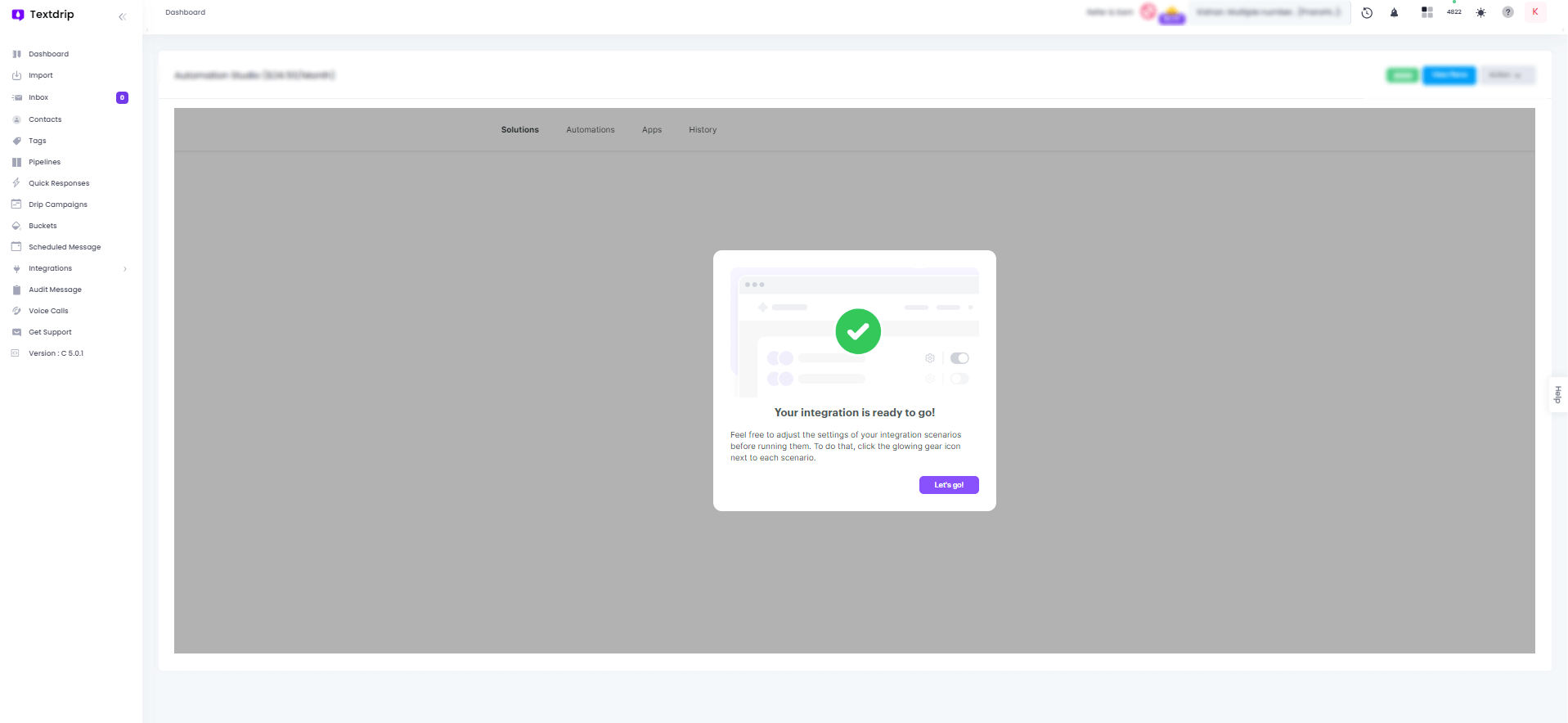Click the Import icon in the sidebar
This screenshot has width=1568, height=723.
tap(16, 75)
